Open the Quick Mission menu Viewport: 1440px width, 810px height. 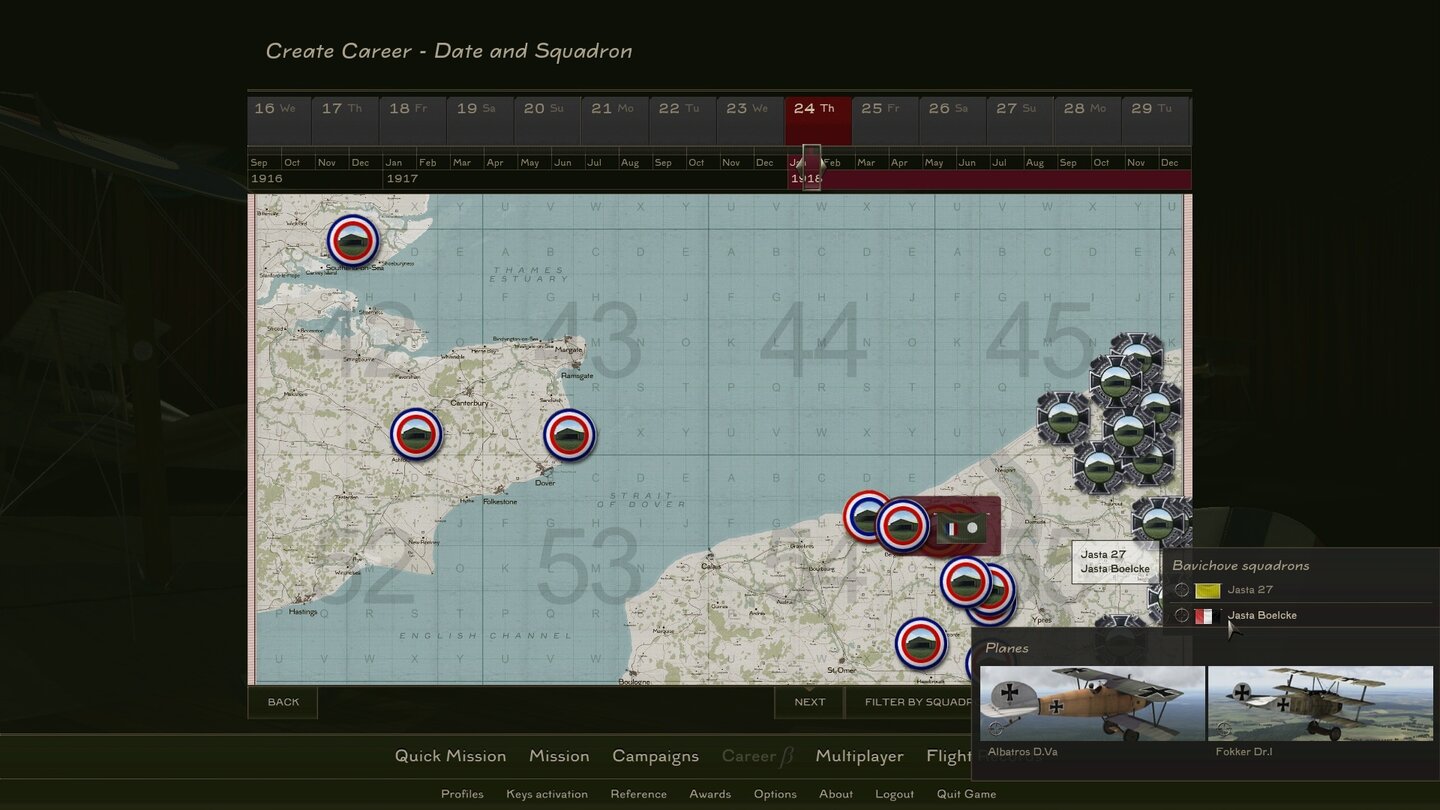(450, 756)
